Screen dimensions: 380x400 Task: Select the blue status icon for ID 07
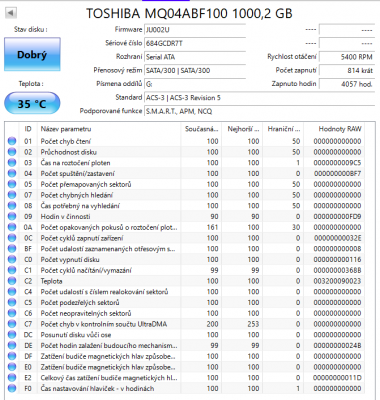pos(12,195)
